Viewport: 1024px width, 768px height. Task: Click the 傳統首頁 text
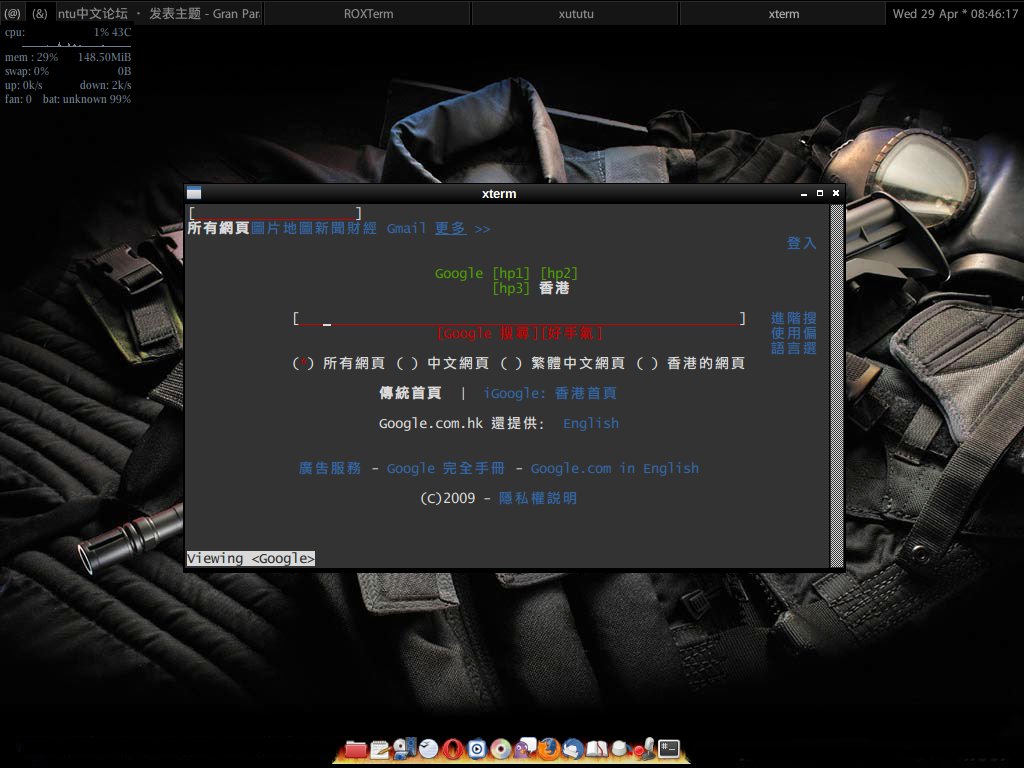[x=410, y=393]
